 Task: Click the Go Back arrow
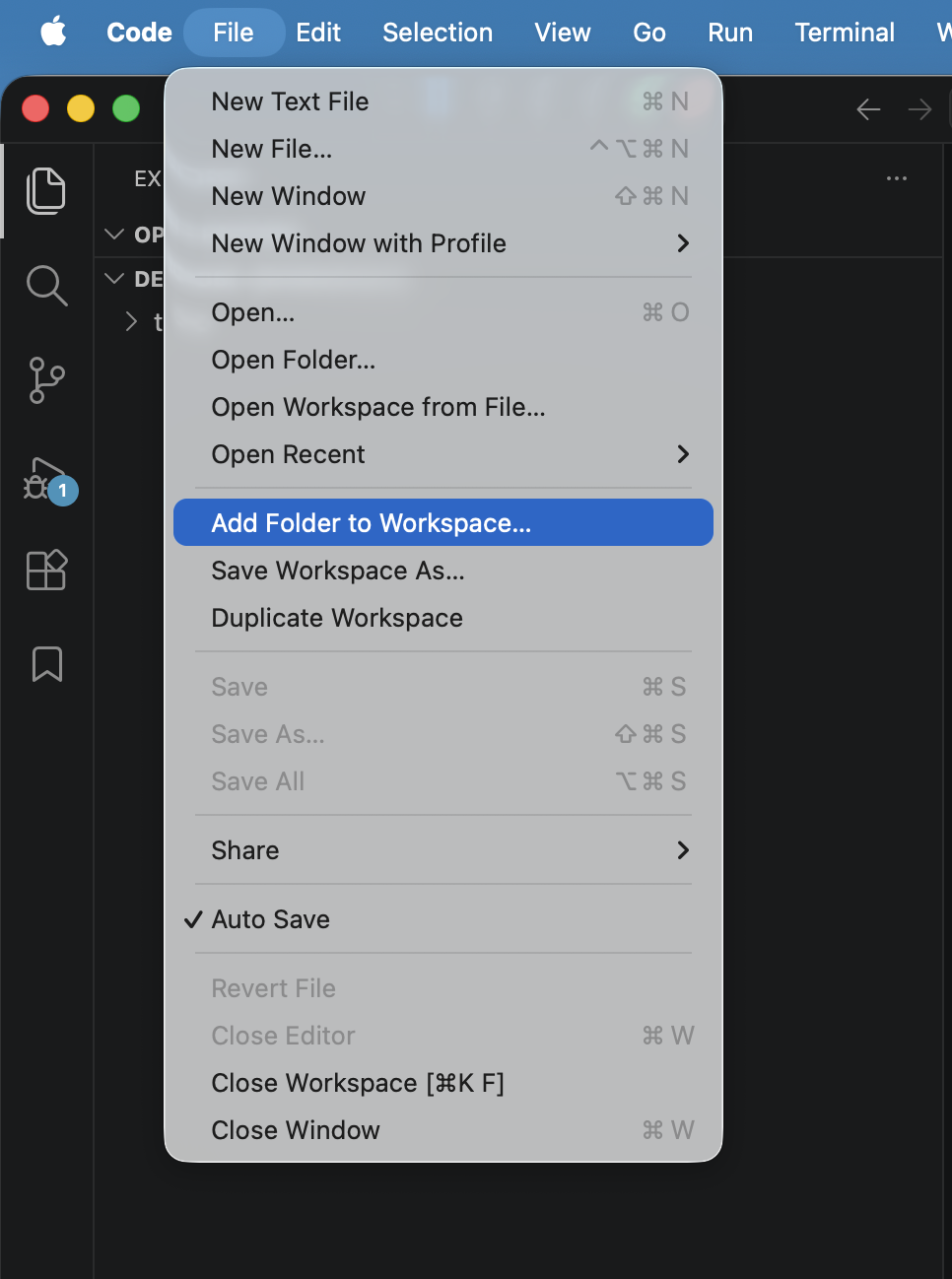click(x=868, y=109)
